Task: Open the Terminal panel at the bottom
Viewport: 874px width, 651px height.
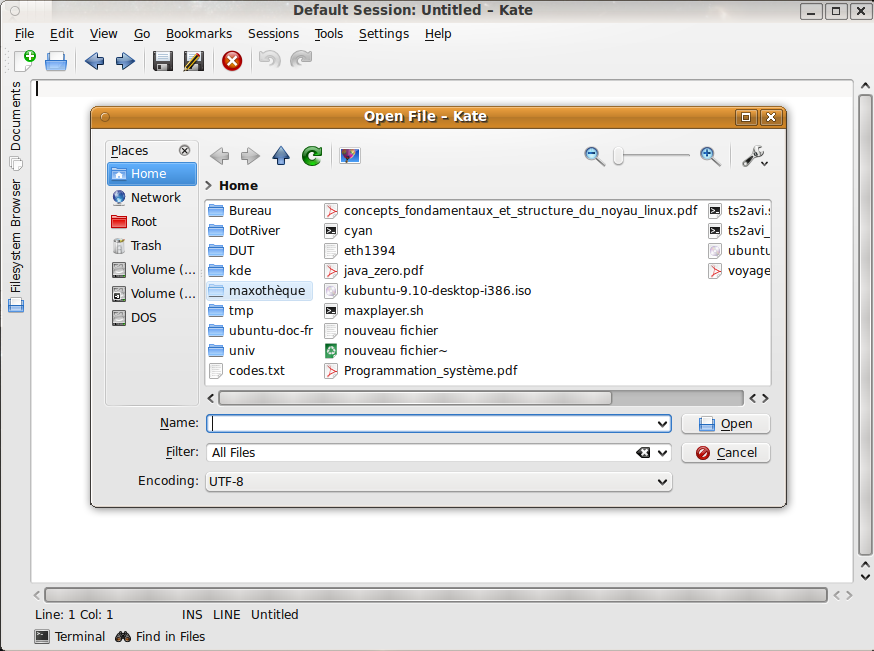Action: click(x=70, y=637)
